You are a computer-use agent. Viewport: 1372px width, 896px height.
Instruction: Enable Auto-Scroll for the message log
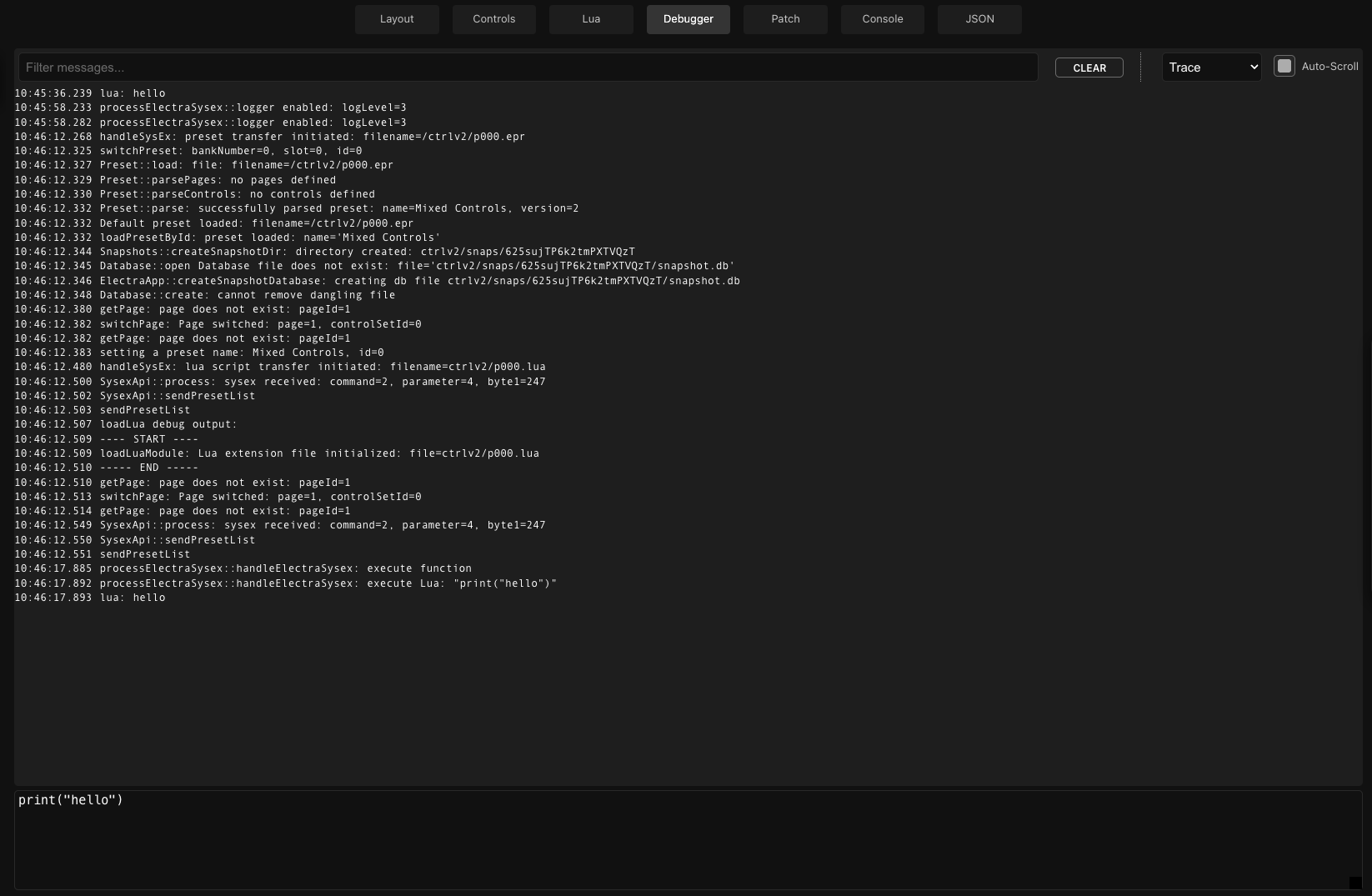click(1284, 66)
